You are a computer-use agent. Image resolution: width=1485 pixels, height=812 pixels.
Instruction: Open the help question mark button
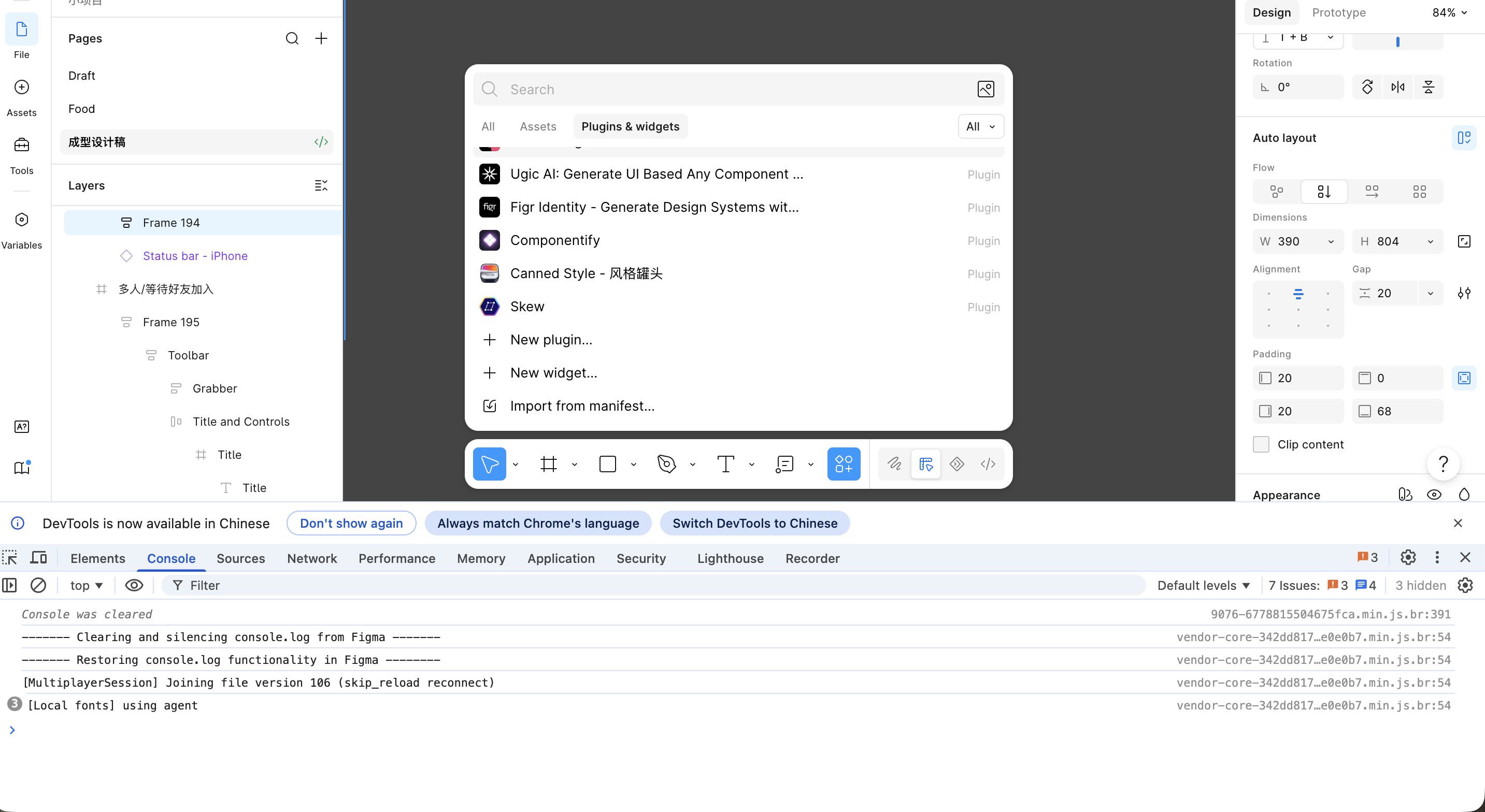(x=1444, y=464)
